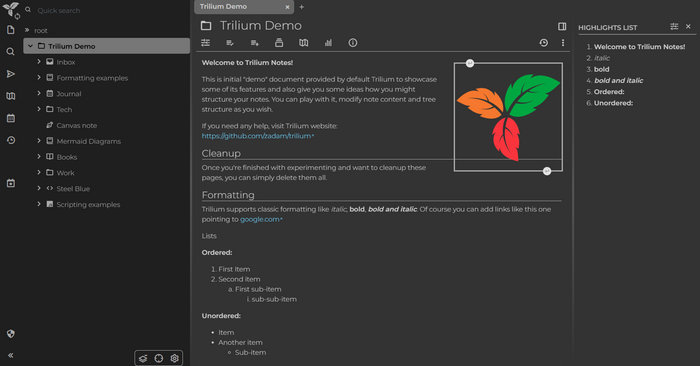Click the 'Another item' bullet entry

point(240,343)
